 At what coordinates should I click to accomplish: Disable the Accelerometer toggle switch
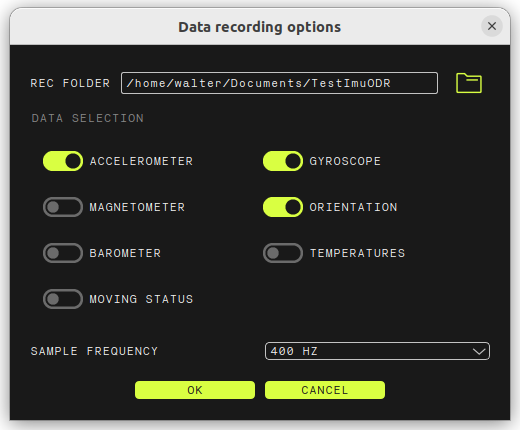pos(63,161)
